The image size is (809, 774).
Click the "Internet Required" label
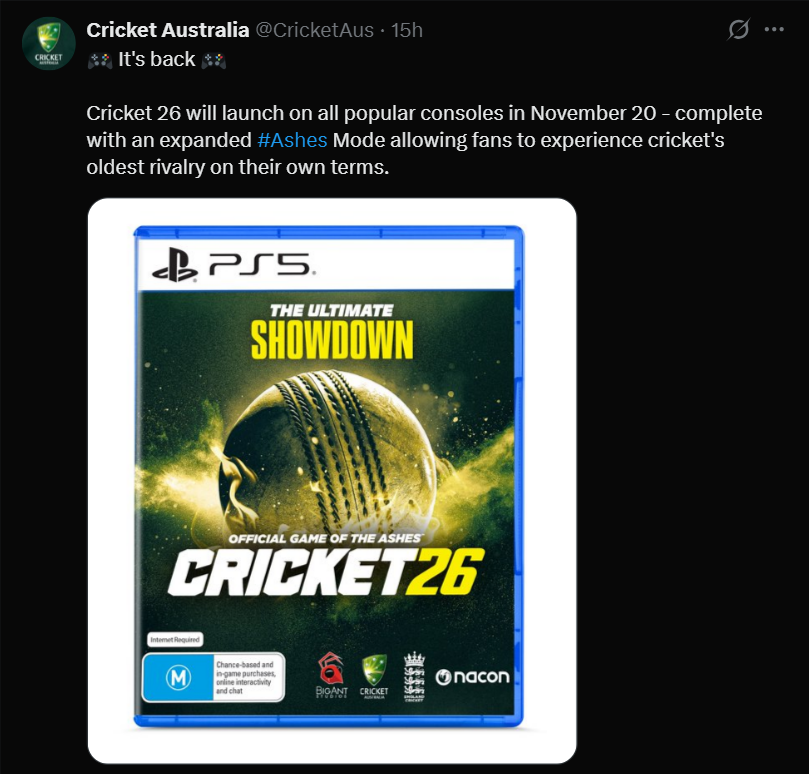pyautogui.click(x=174, y=638)
